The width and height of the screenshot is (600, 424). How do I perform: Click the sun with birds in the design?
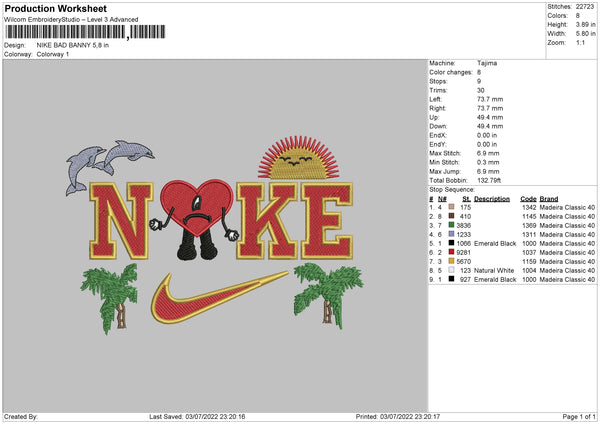[299, 157]
